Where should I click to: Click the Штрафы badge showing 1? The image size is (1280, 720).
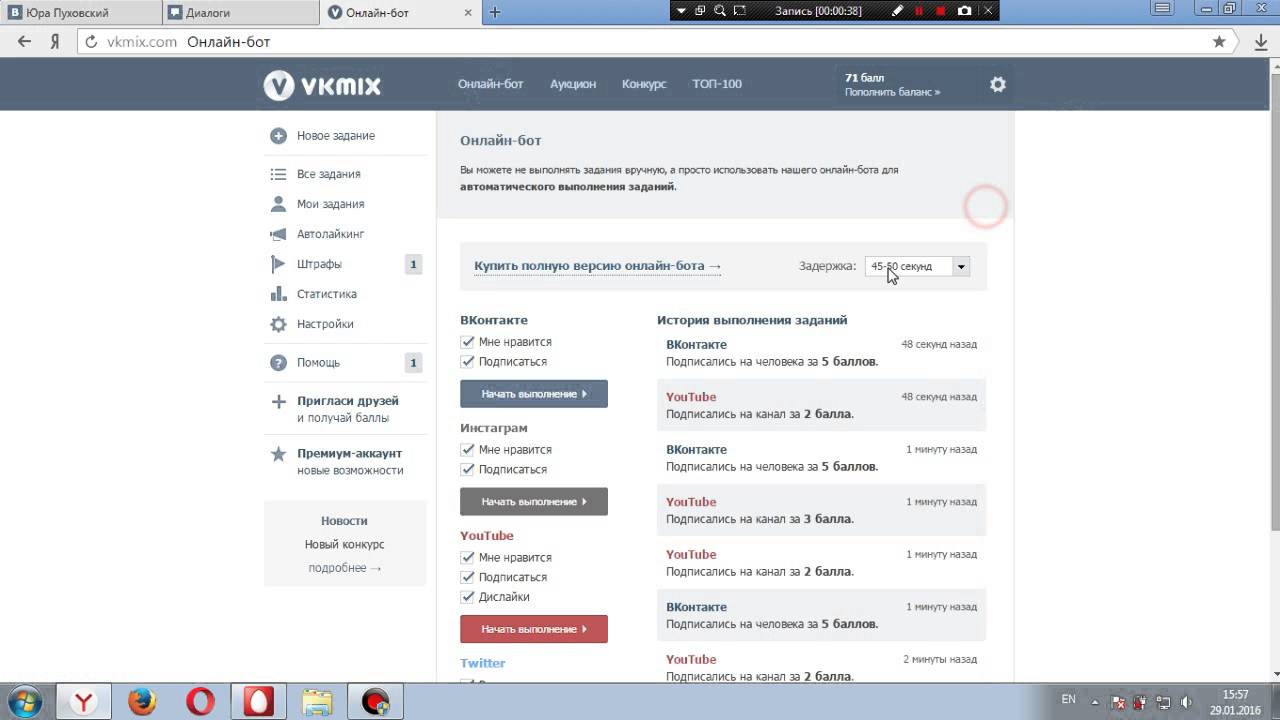(x=413, y=264)
